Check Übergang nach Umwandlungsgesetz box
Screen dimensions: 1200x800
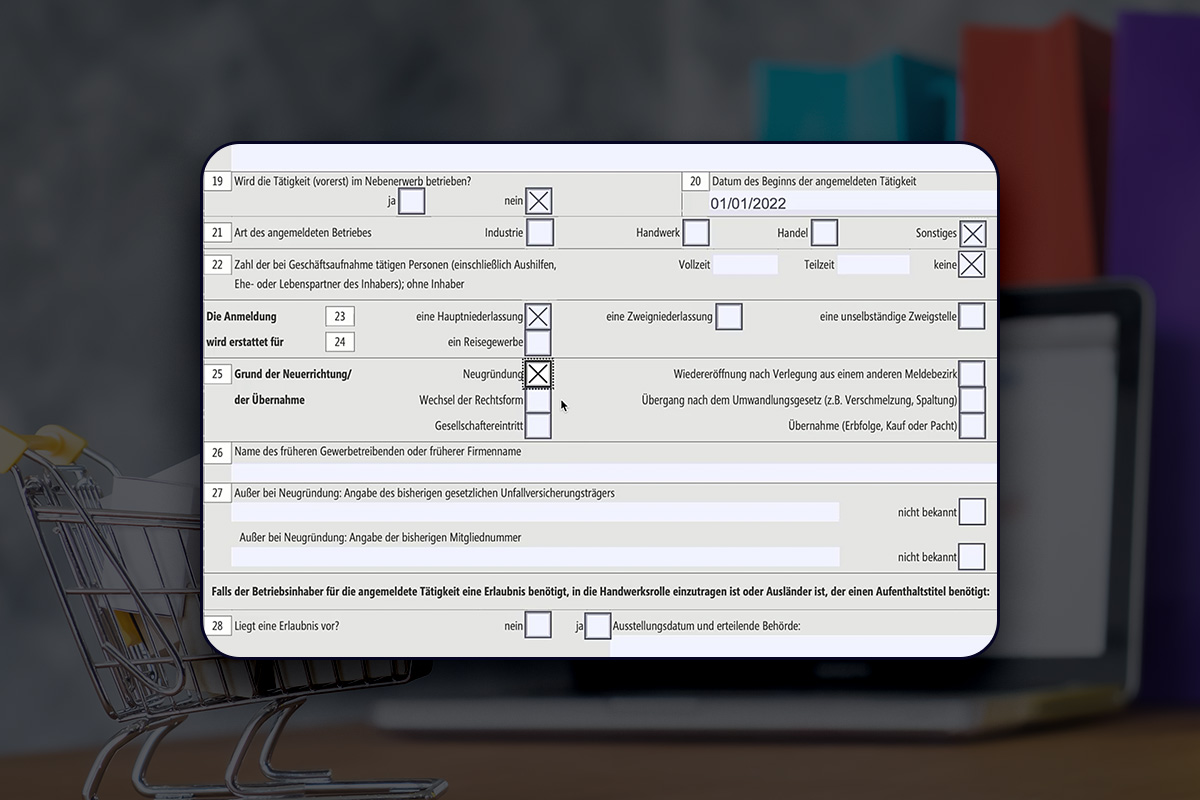[x=971, y=400]
